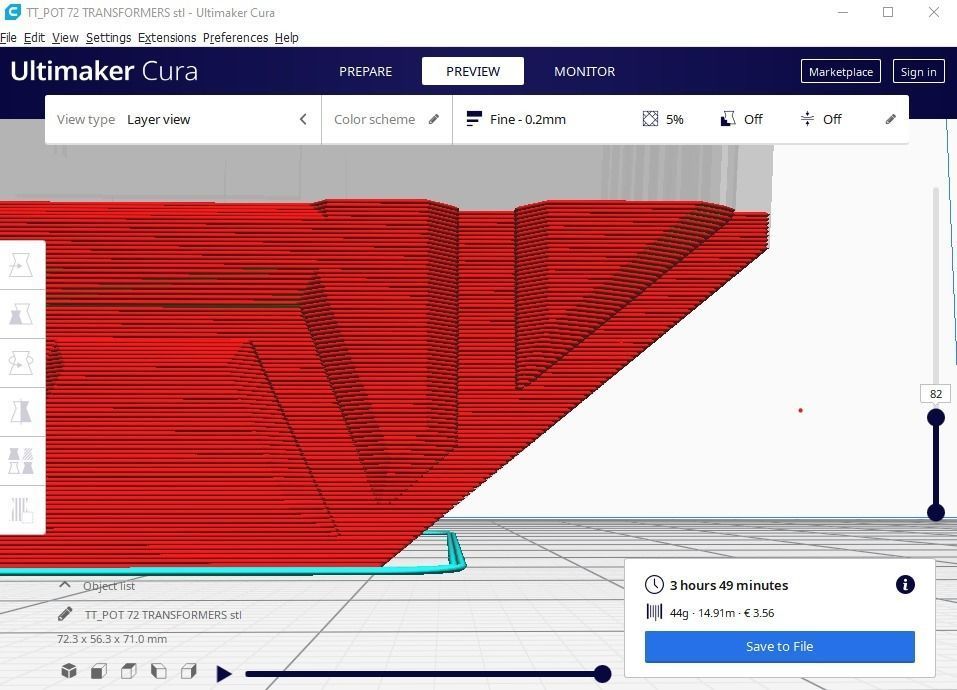Play the layer simulation
This screenshot has width=957, height=690.
[224, 674]
